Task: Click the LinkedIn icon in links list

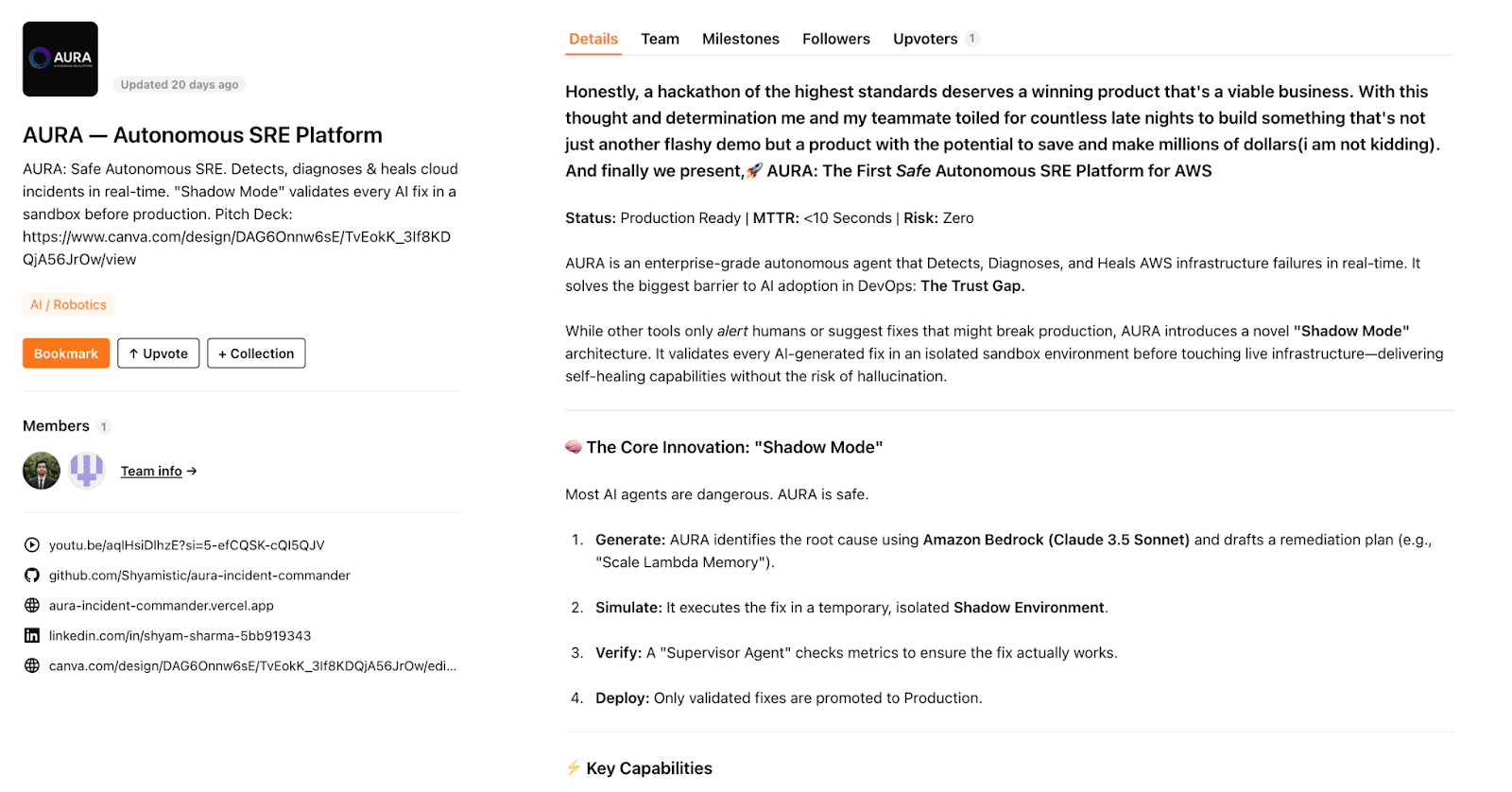Action: coord(32,636)
